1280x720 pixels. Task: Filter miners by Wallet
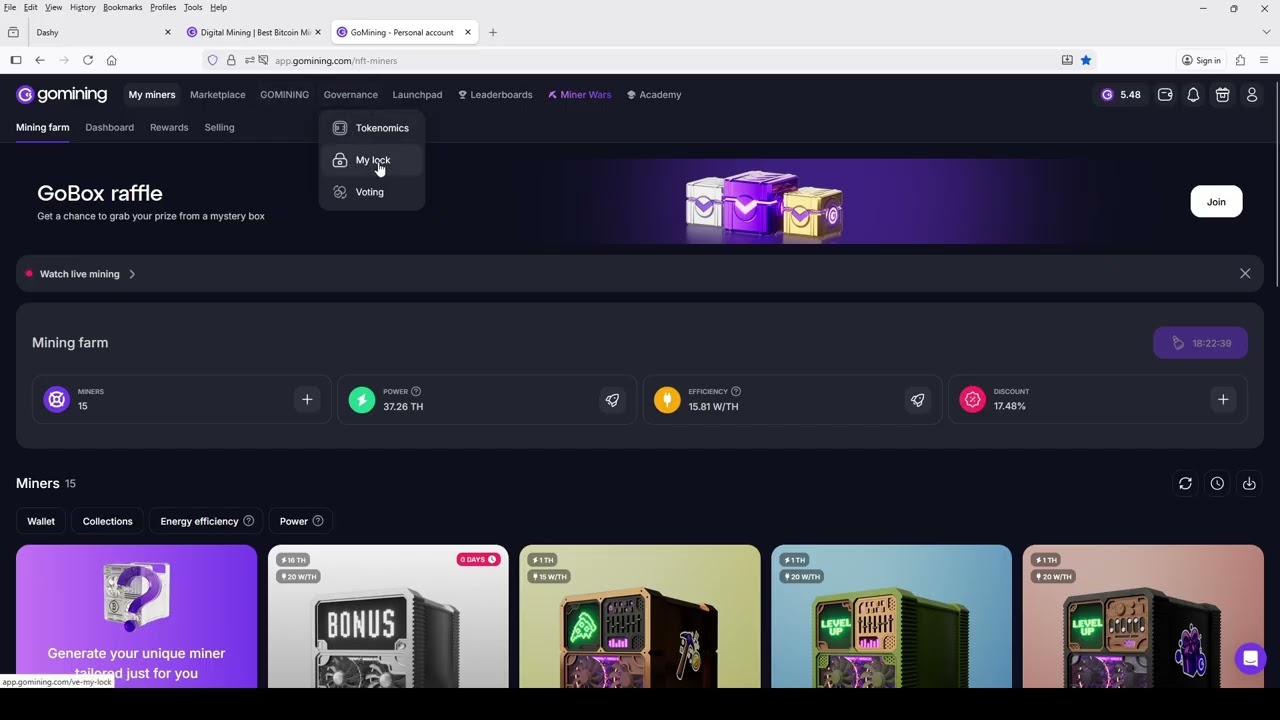41,521
